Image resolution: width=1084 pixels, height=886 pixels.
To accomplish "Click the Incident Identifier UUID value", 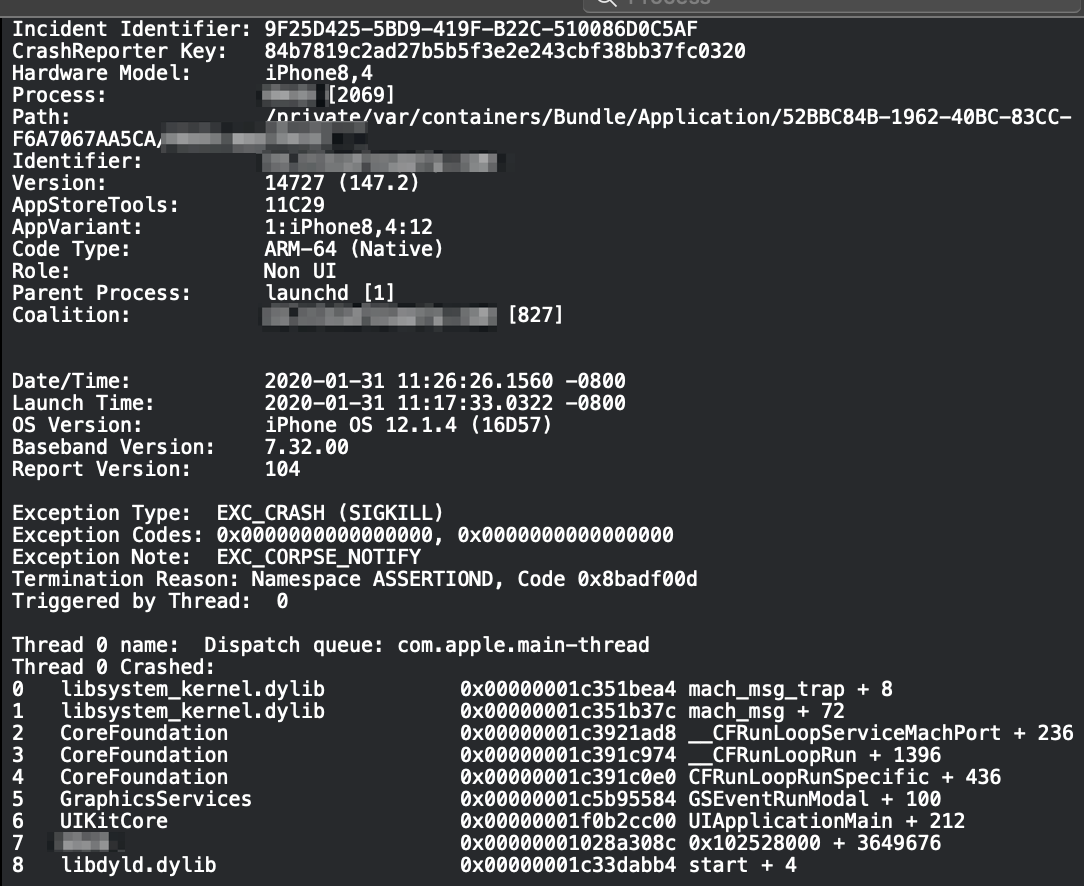I will pos(480,29).
